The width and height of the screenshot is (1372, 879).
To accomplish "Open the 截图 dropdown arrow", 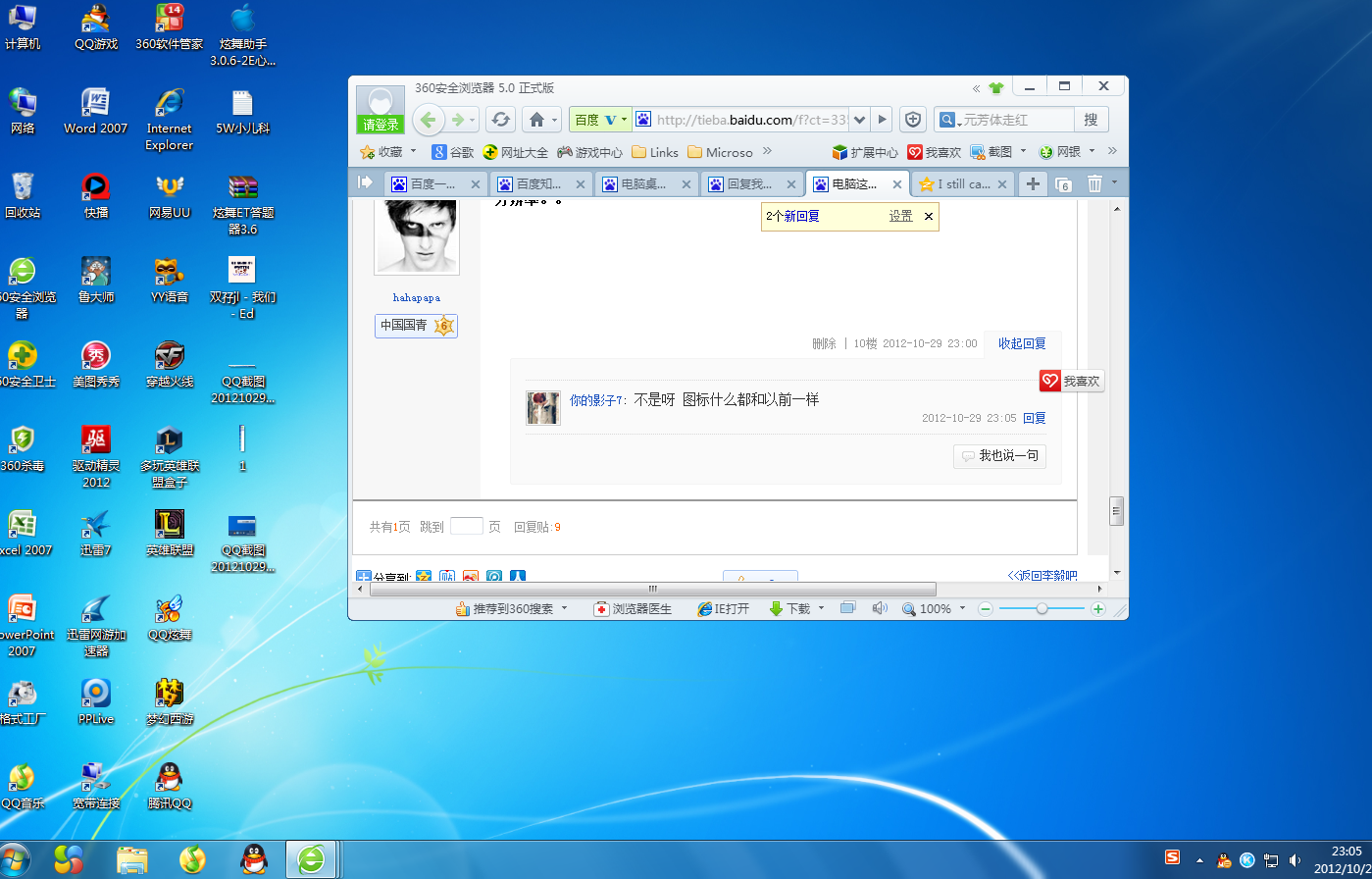I will [x=1024, y=151].
